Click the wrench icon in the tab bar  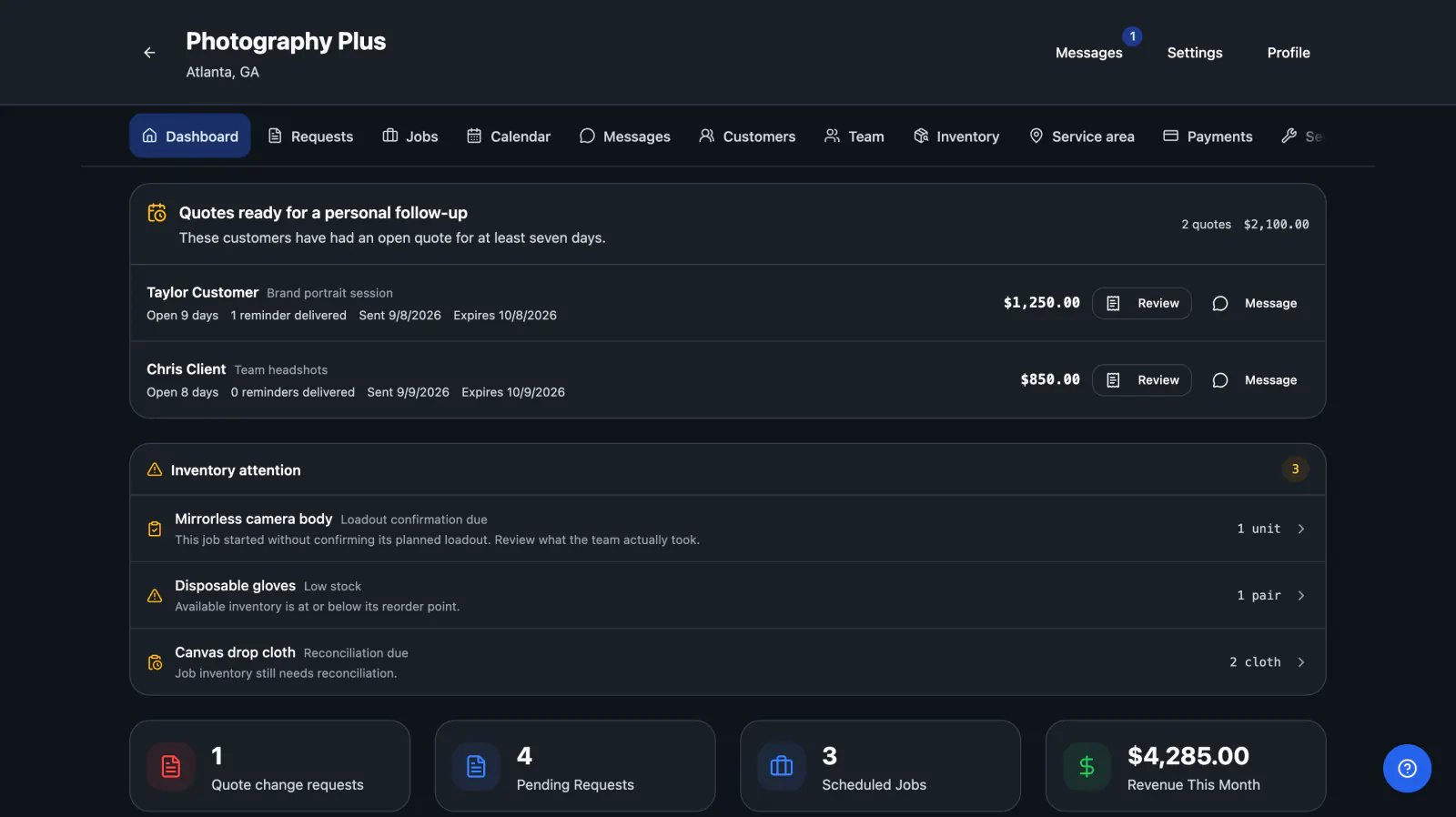(x=1289, y=136)
